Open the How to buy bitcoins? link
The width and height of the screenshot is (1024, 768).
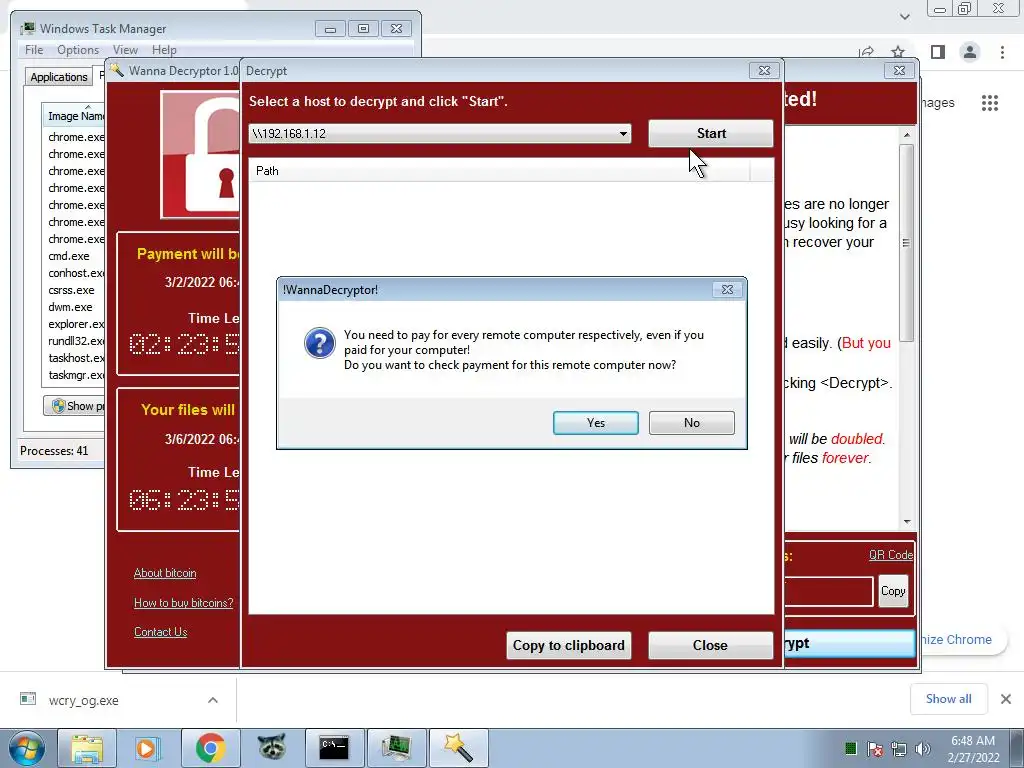click(x=183, y=603)
